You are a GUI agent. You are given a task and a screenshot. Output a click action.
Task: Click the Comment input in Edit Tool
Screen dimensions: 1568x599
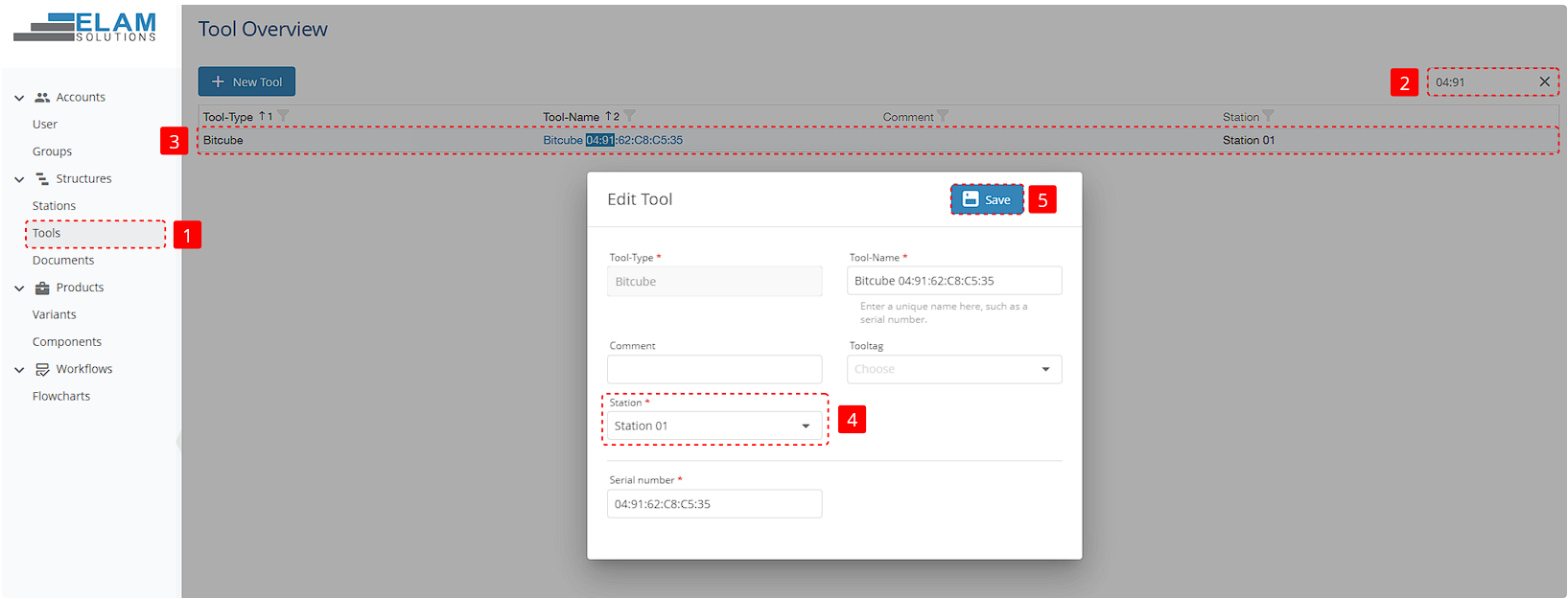click(714, 370)
